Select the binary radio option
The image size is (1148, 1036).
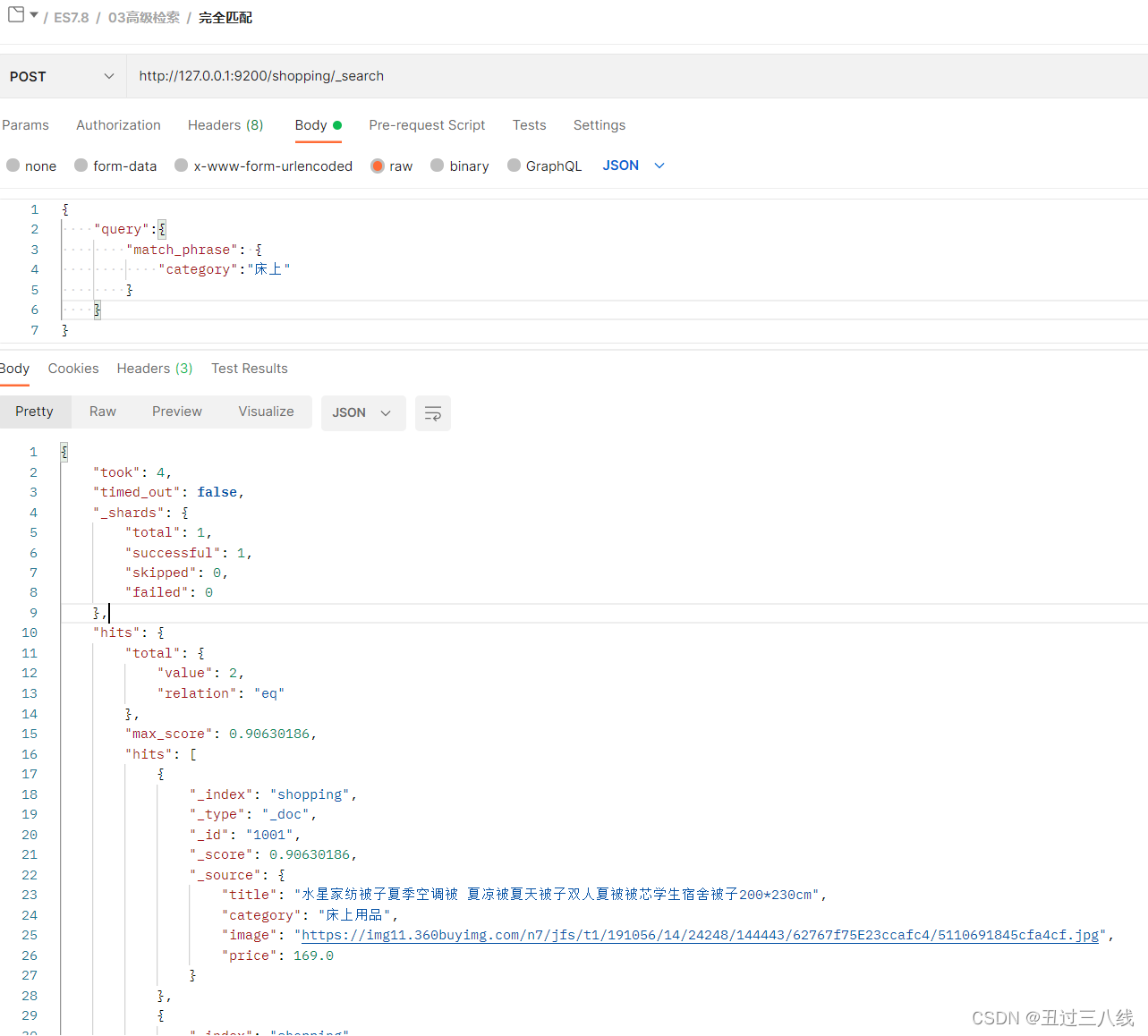pyautogui.click(x=438, y=166)
